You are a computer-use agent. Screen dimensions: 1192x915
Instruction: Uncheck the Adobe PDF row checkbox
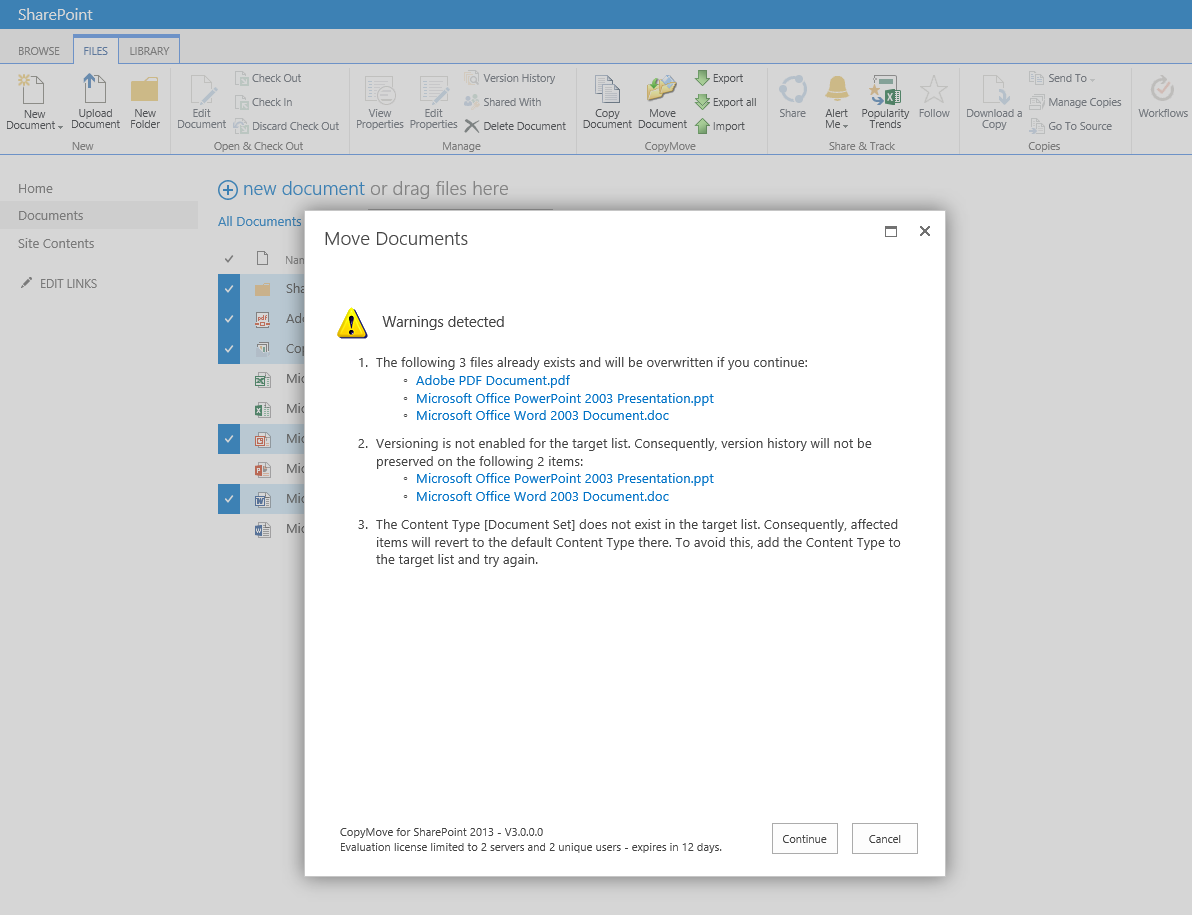[x=229, y=319]
